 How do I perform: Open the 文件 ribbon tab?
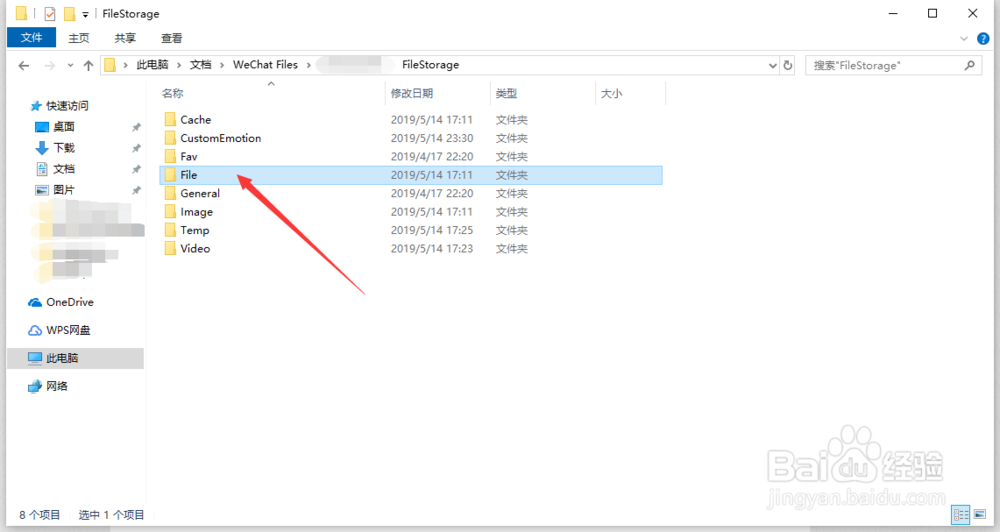31,38
